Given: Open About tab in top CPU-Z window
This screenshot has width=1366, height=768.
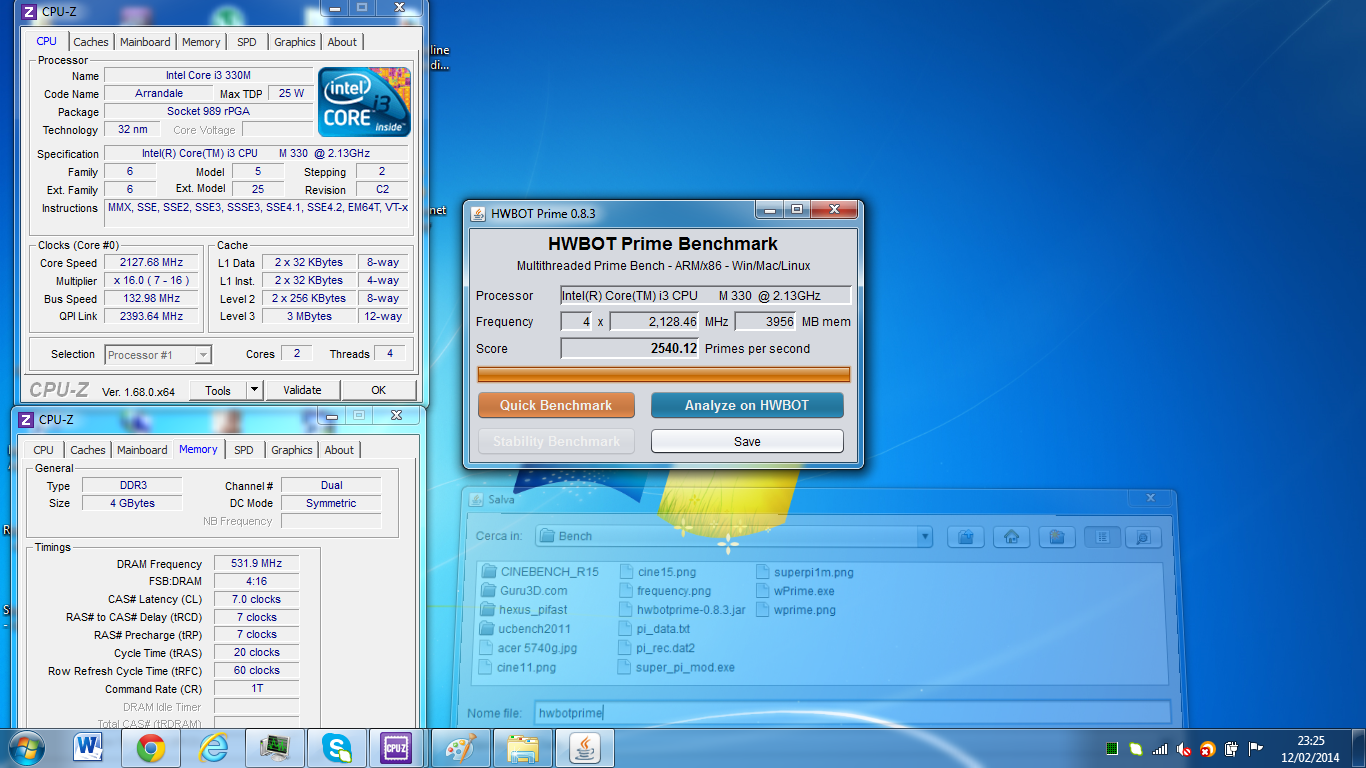Looking at the screenshot, I should pos(342,42).
